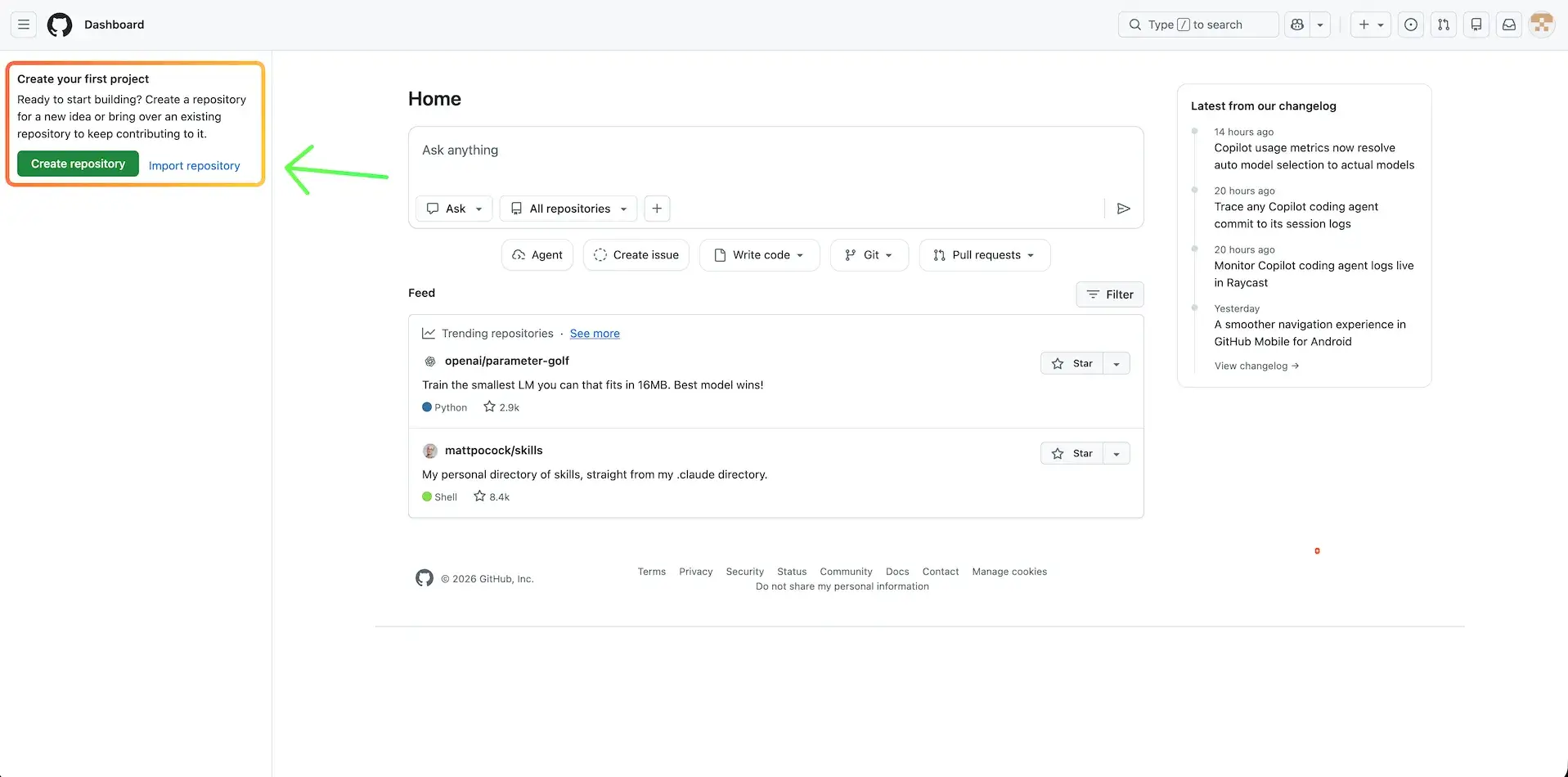This screenshot has width=1568, height=777.
Task: Expand the Write code dropdown
Action: [759, 255]
